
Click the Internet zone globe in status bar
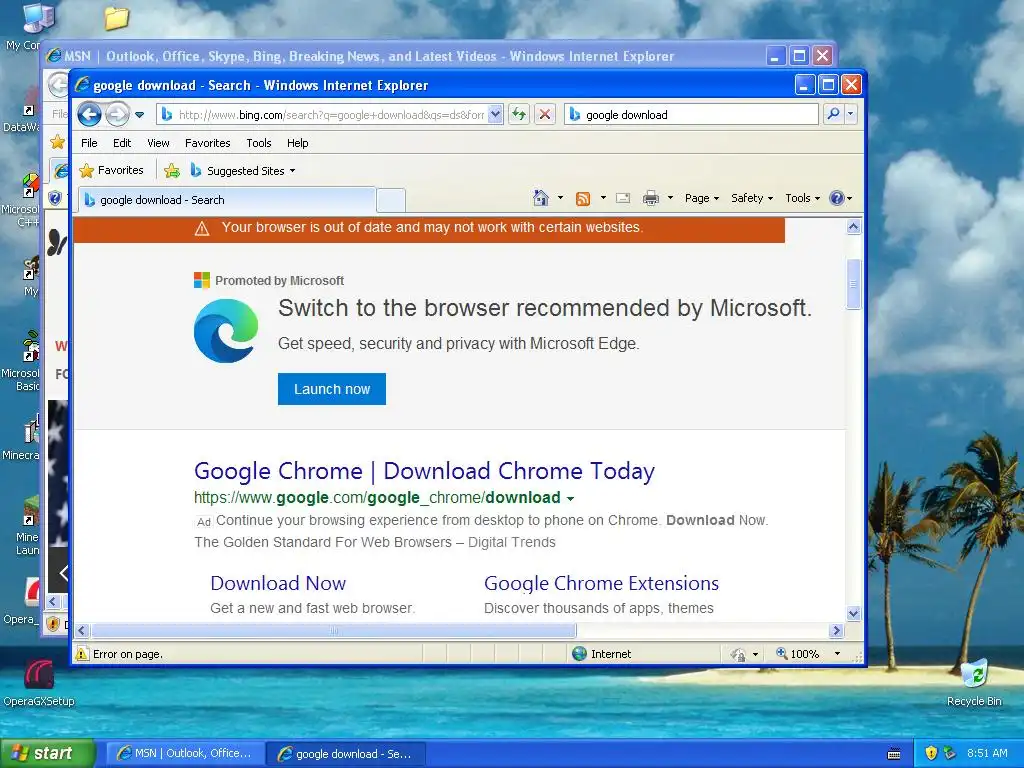(x=579, y=654)
